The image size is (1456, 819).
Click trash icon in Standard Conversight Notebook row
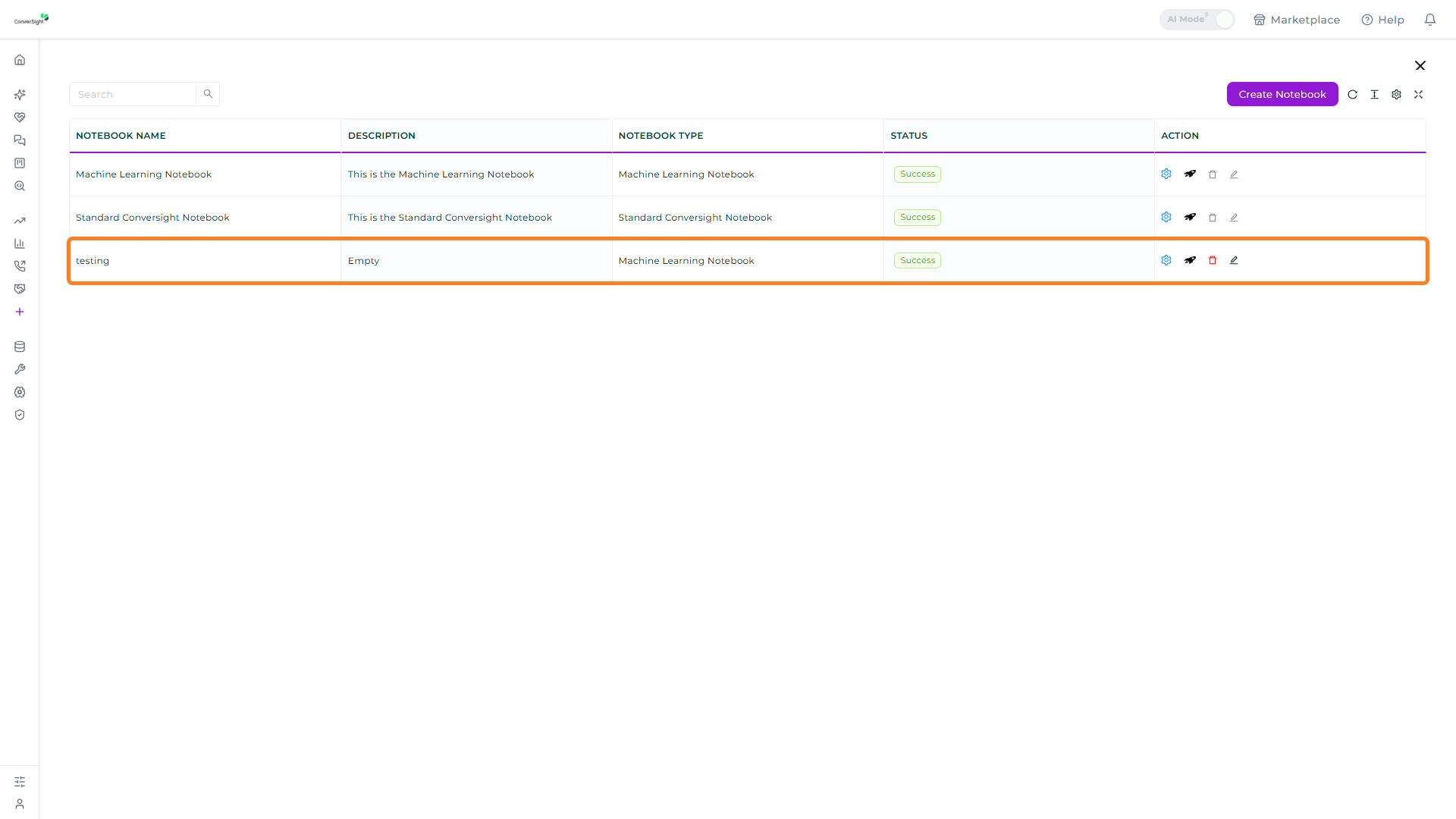point(1213,218)
